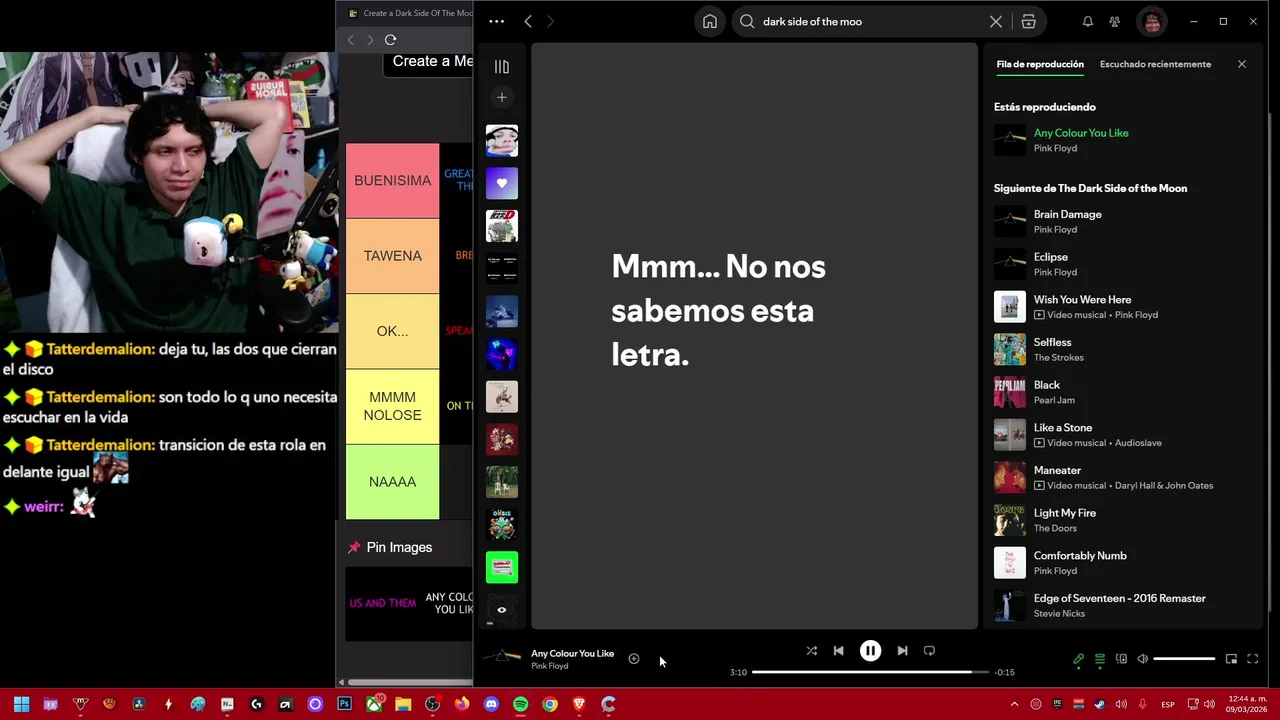1280x720 pixels.
Task: Open Windows Start menu
Action: click(x=21, y=704)
